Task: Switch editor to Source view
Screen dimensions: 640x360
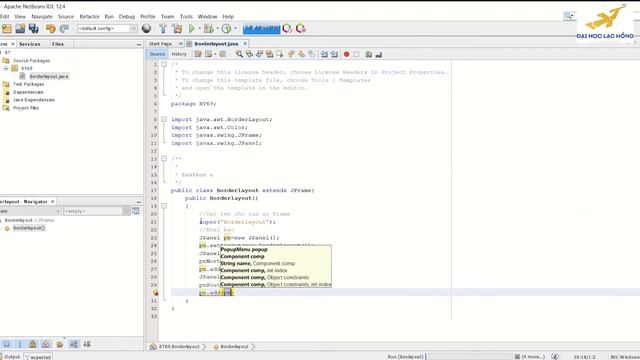Action: pyautogui.click(x=157, y=54)
